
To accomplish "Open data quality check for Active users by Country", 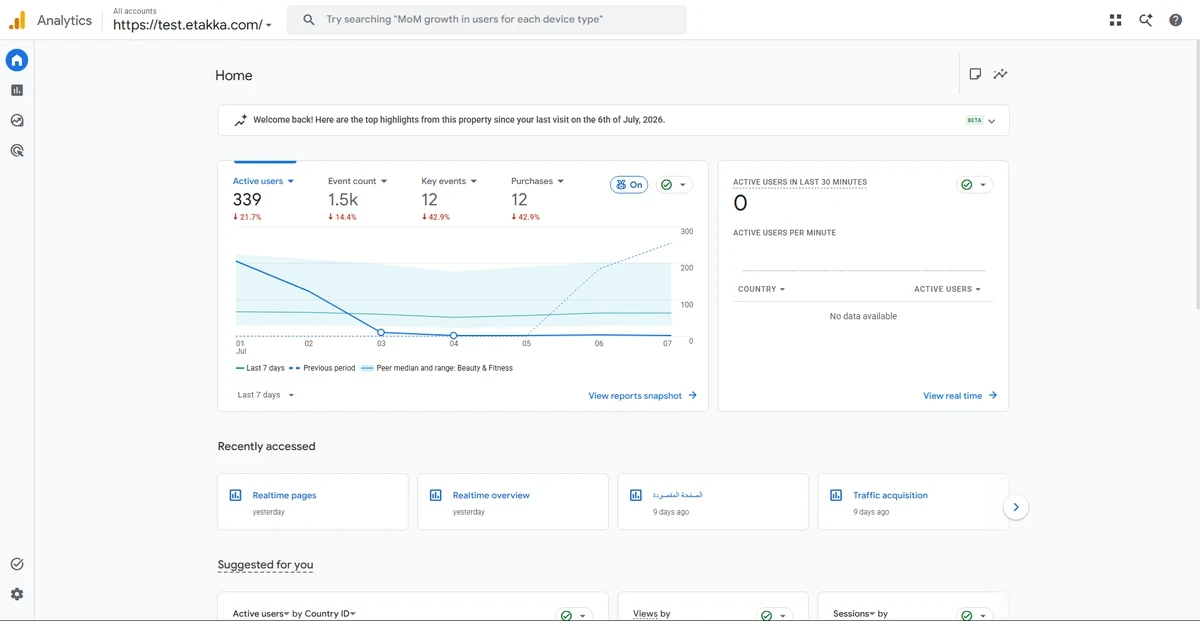I will [x=574, y=615].
